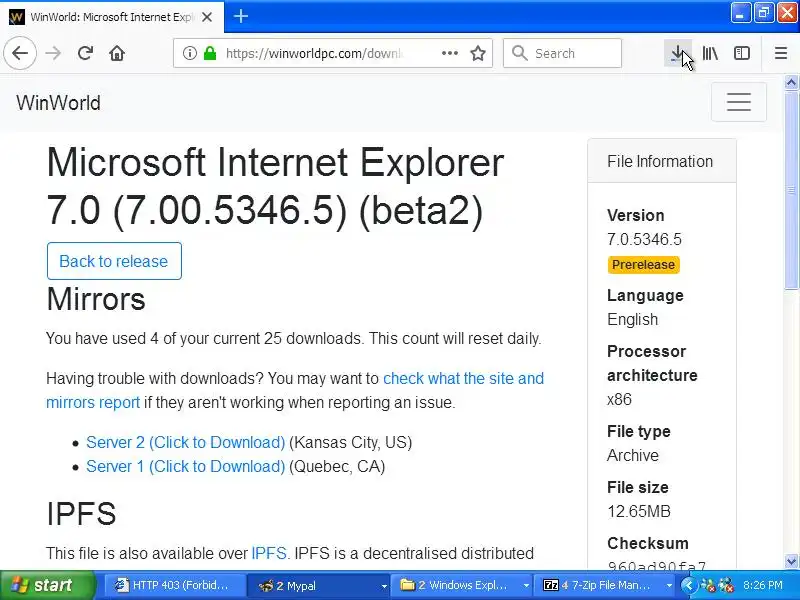
Task: Open the Windows Explorer taskbar group
Action: 461,585
